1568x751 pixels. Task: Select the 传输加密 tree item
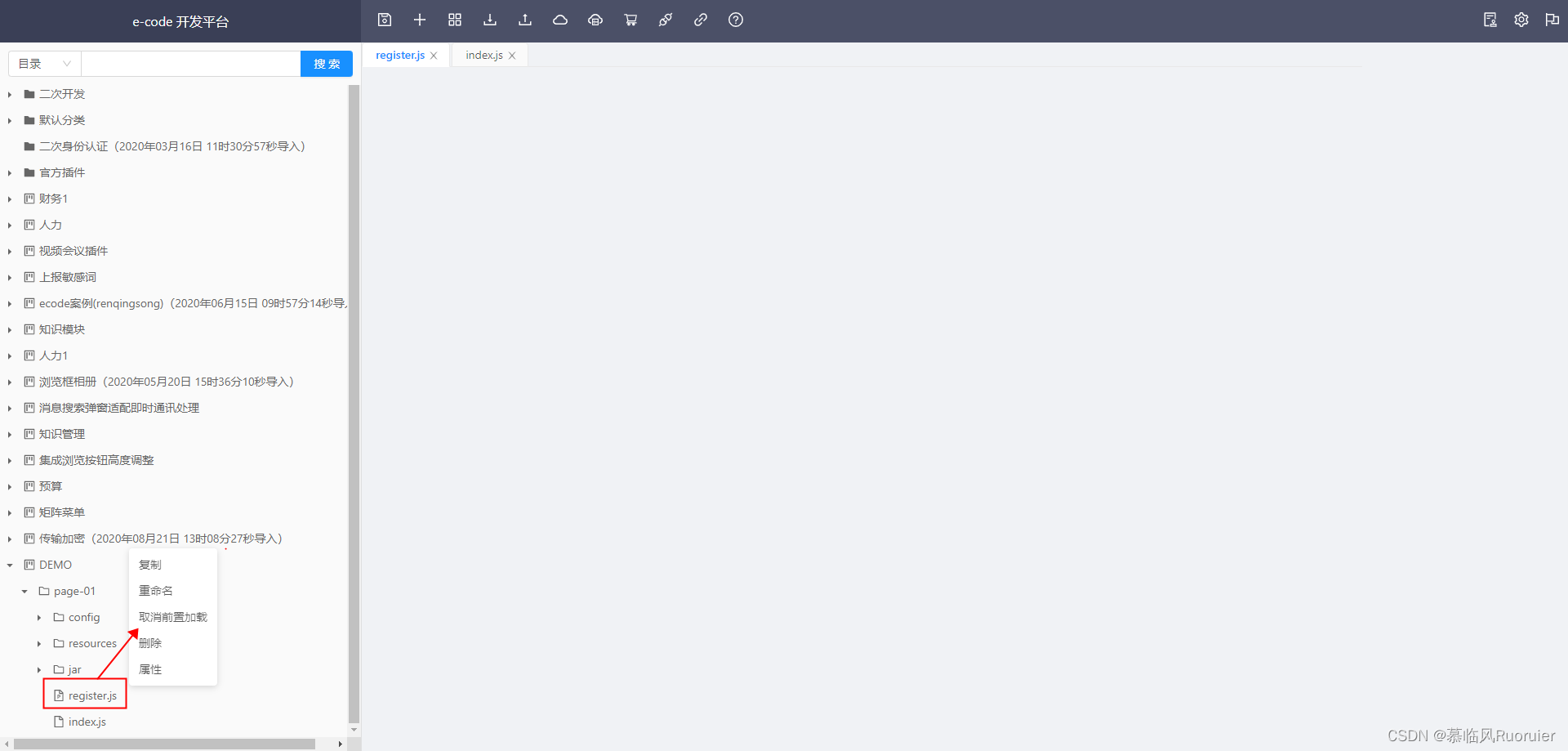(x=161, y=539)
